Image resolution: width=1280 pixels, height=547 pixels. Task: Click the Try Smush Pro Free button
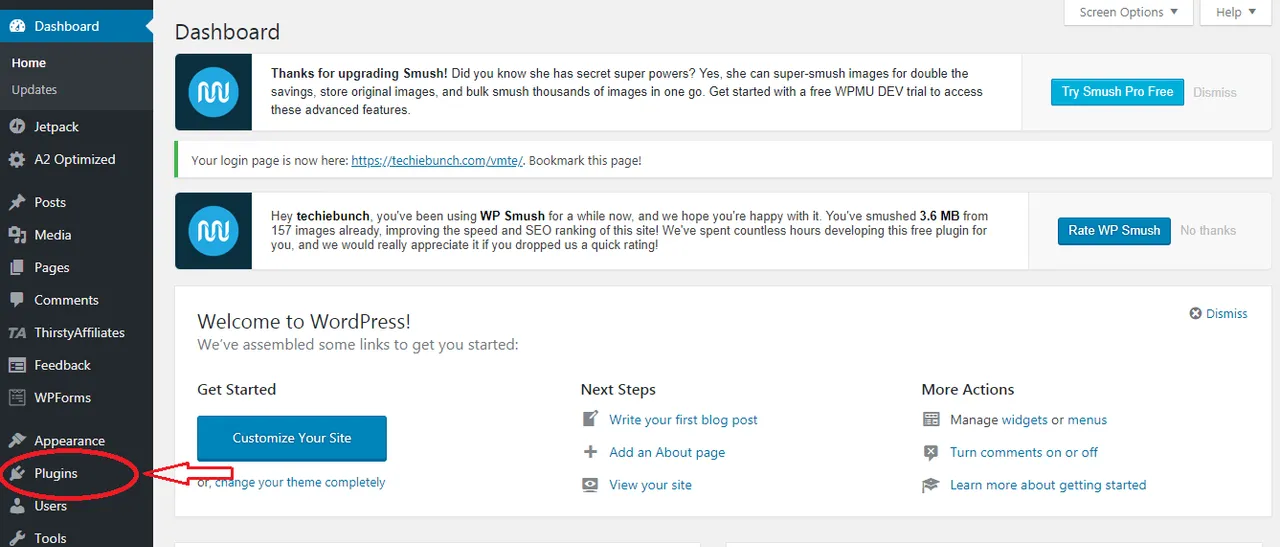[x=1117, y=92]
